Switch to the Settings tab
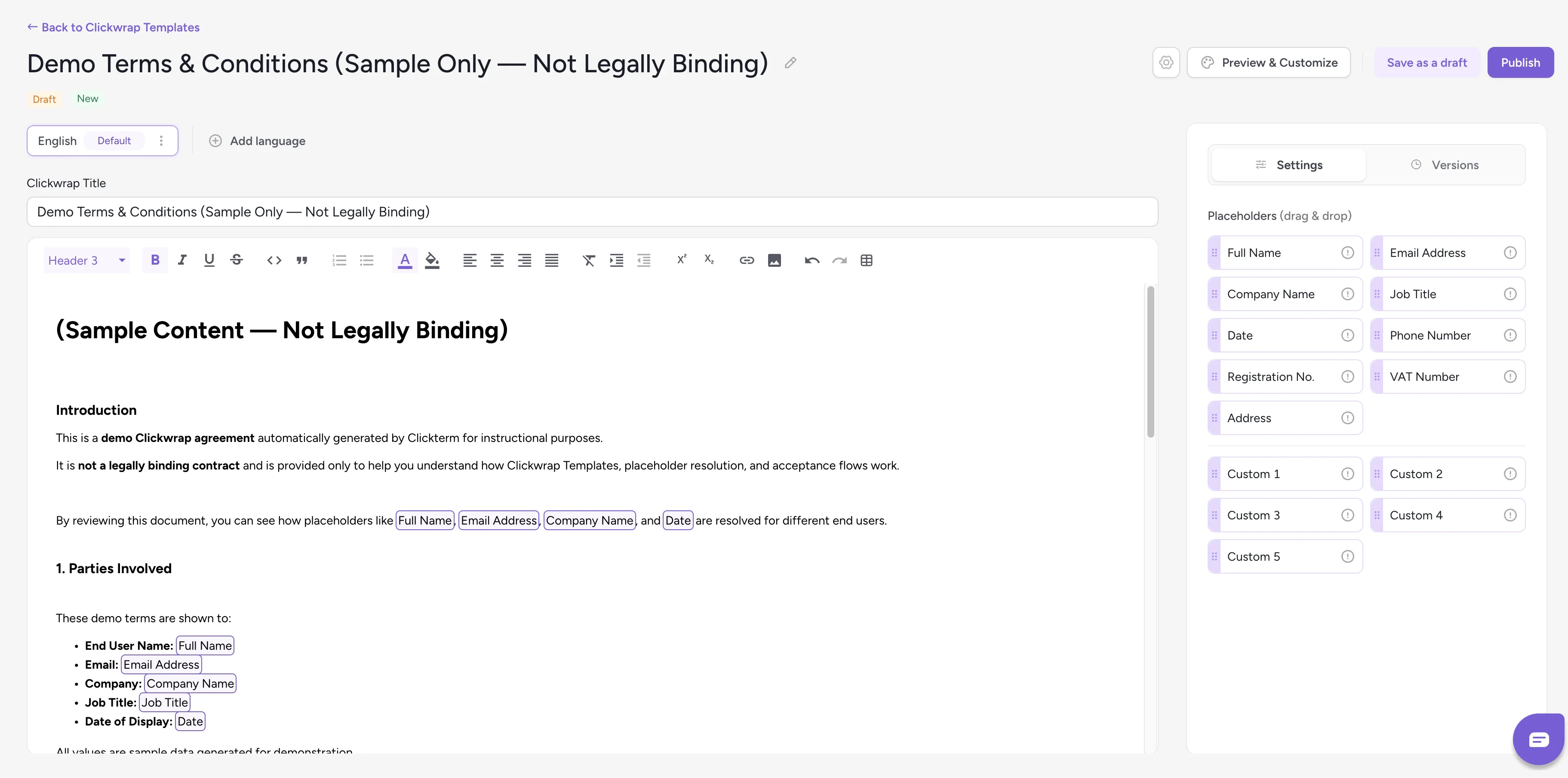The width and height of the screenshot is (1568, 778). pyautogui.click(x=1288, y=164)
